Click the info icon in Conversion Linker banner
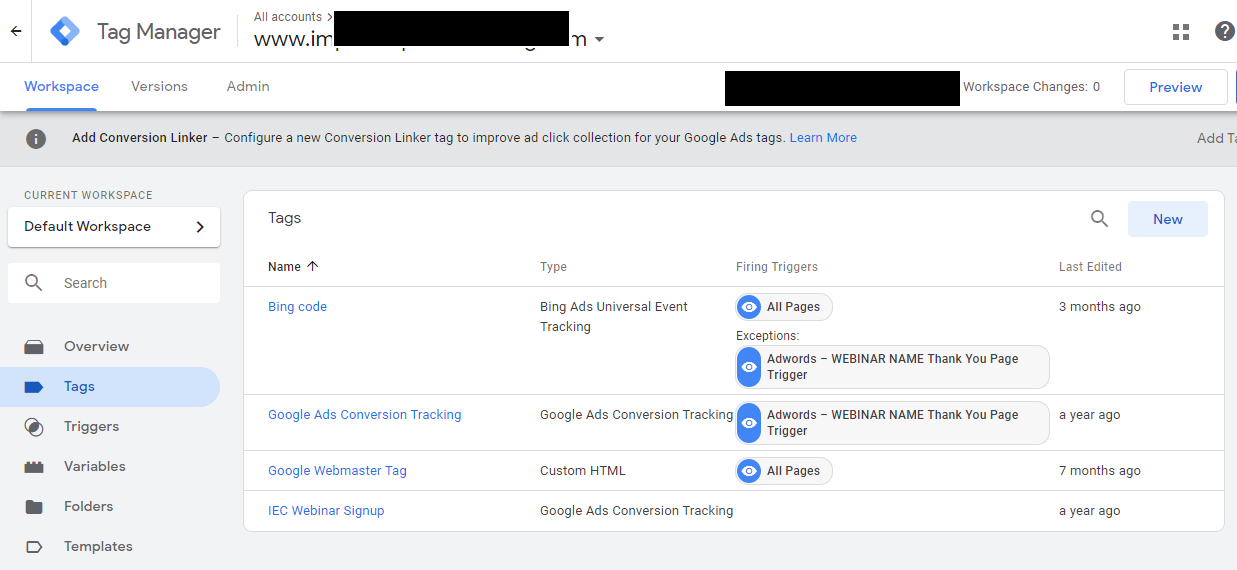Screen dimensions: 1237x570 tap(36, 138)
